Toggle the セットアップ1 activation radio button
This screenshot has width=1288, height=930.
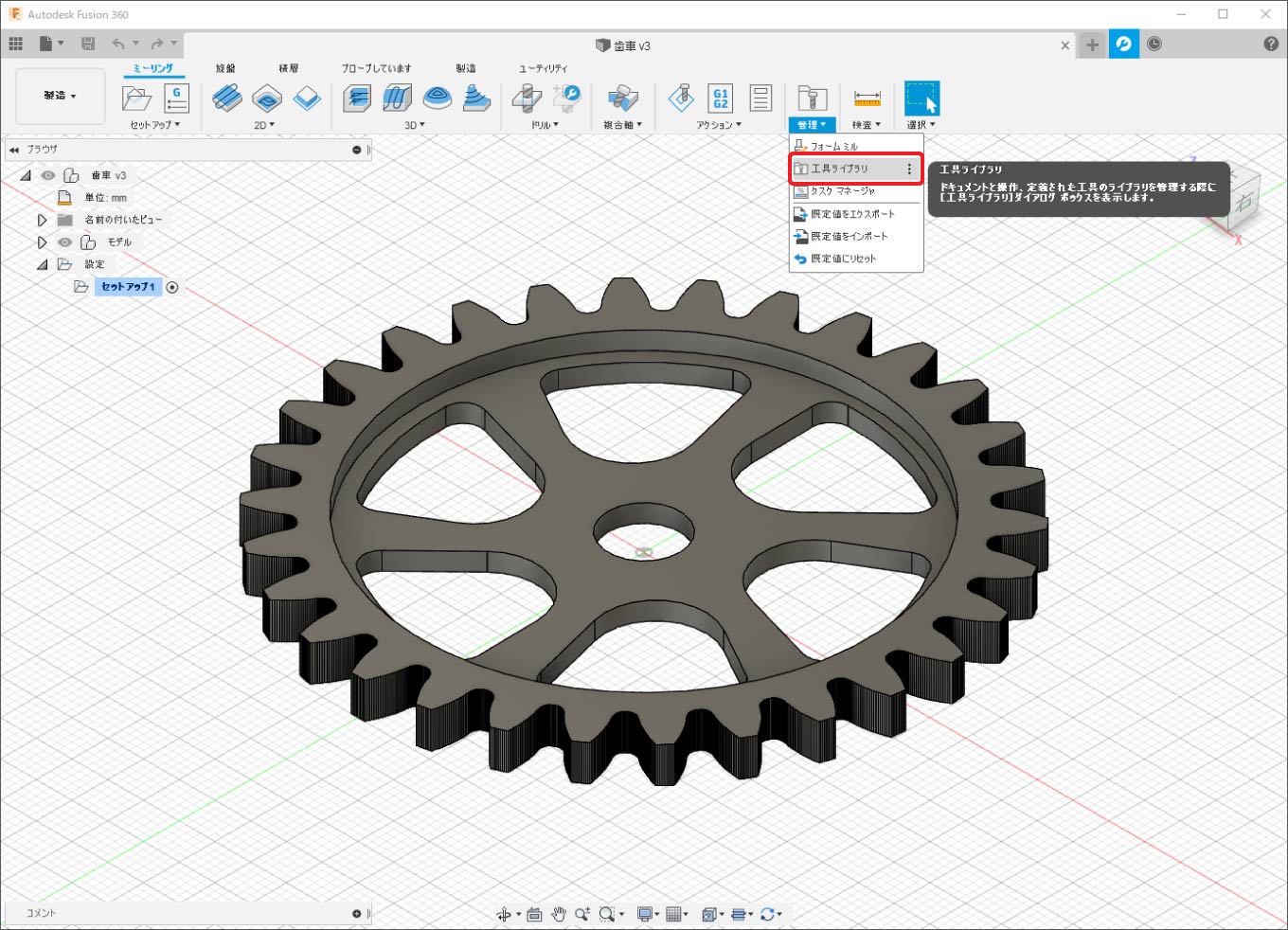172,287
